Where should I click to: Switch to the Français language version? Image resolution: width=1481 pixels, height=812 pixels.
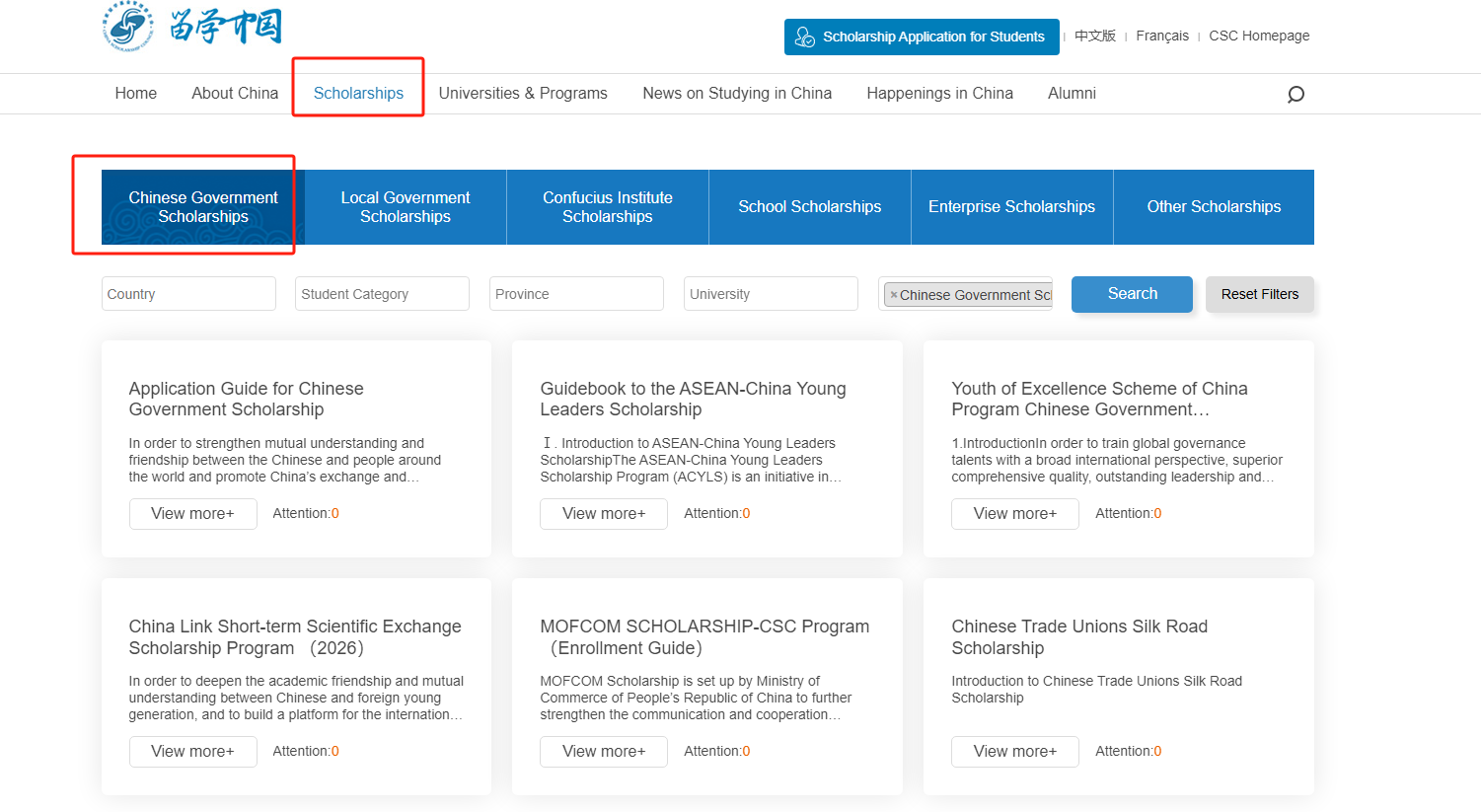(x=1162, y=36)
